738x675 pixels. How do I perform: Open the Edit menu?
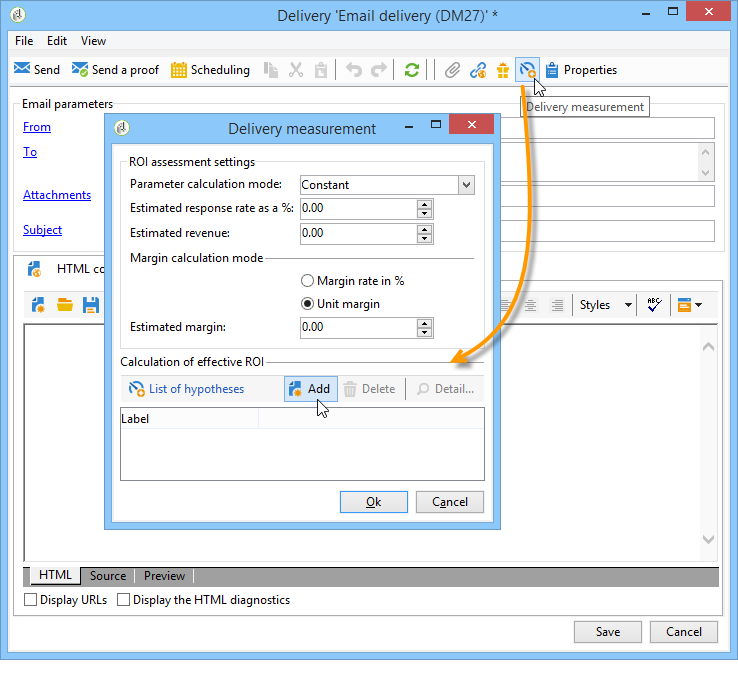[57, 41]
